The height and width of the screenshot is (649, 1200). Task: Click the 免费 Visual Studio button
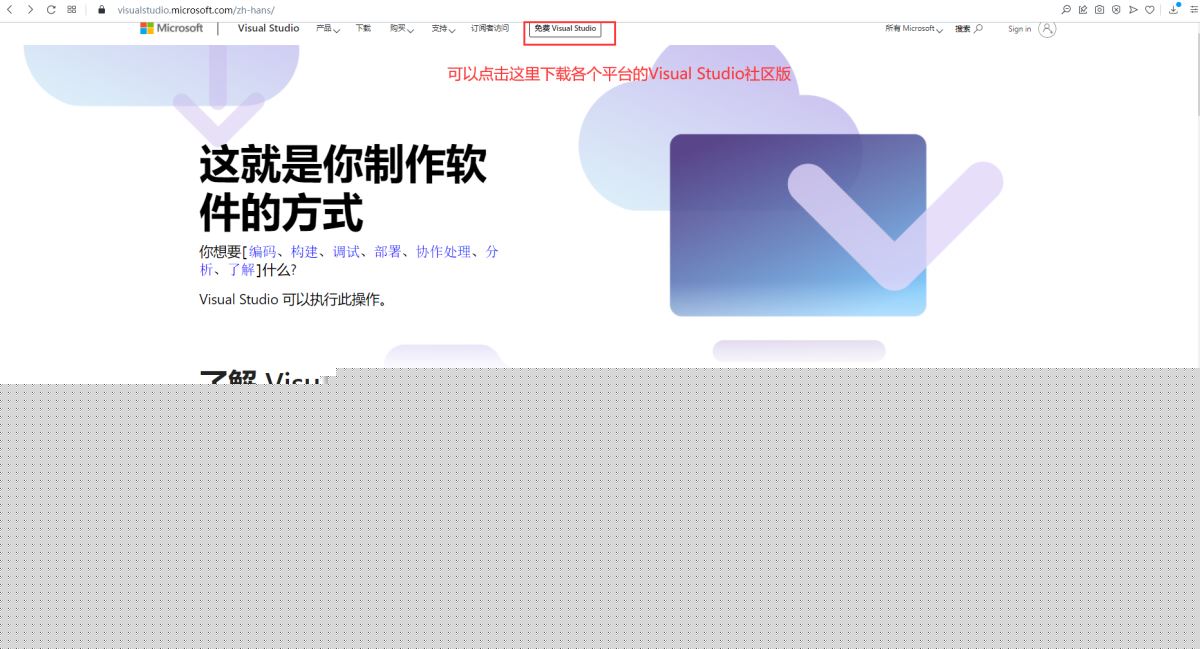point(565,29)
